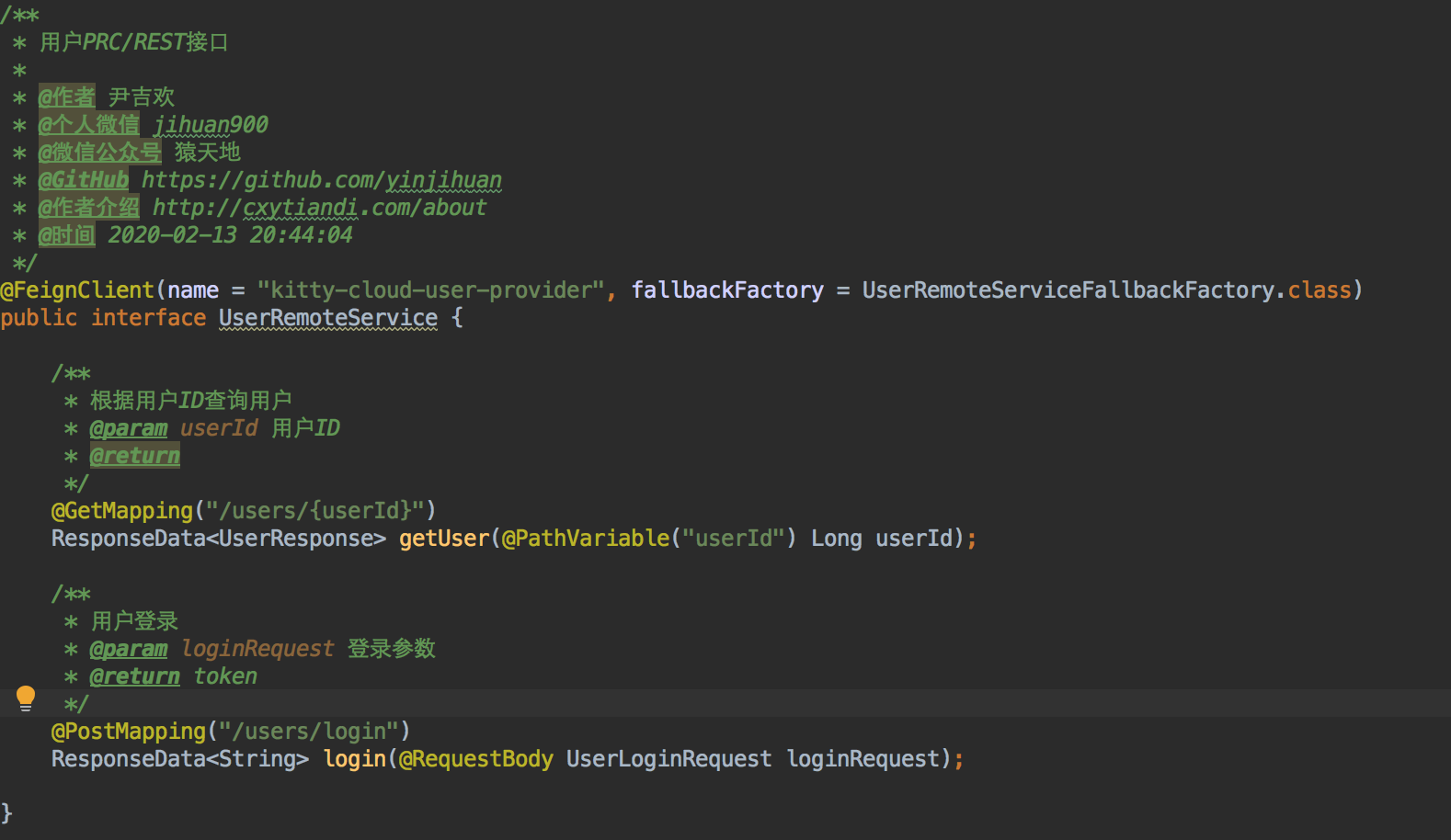Image resolution: width=1451 pixels, height=840 pixels.
Task: Click the @作者 javadoc tag
Action: click(x=67, y=97)
